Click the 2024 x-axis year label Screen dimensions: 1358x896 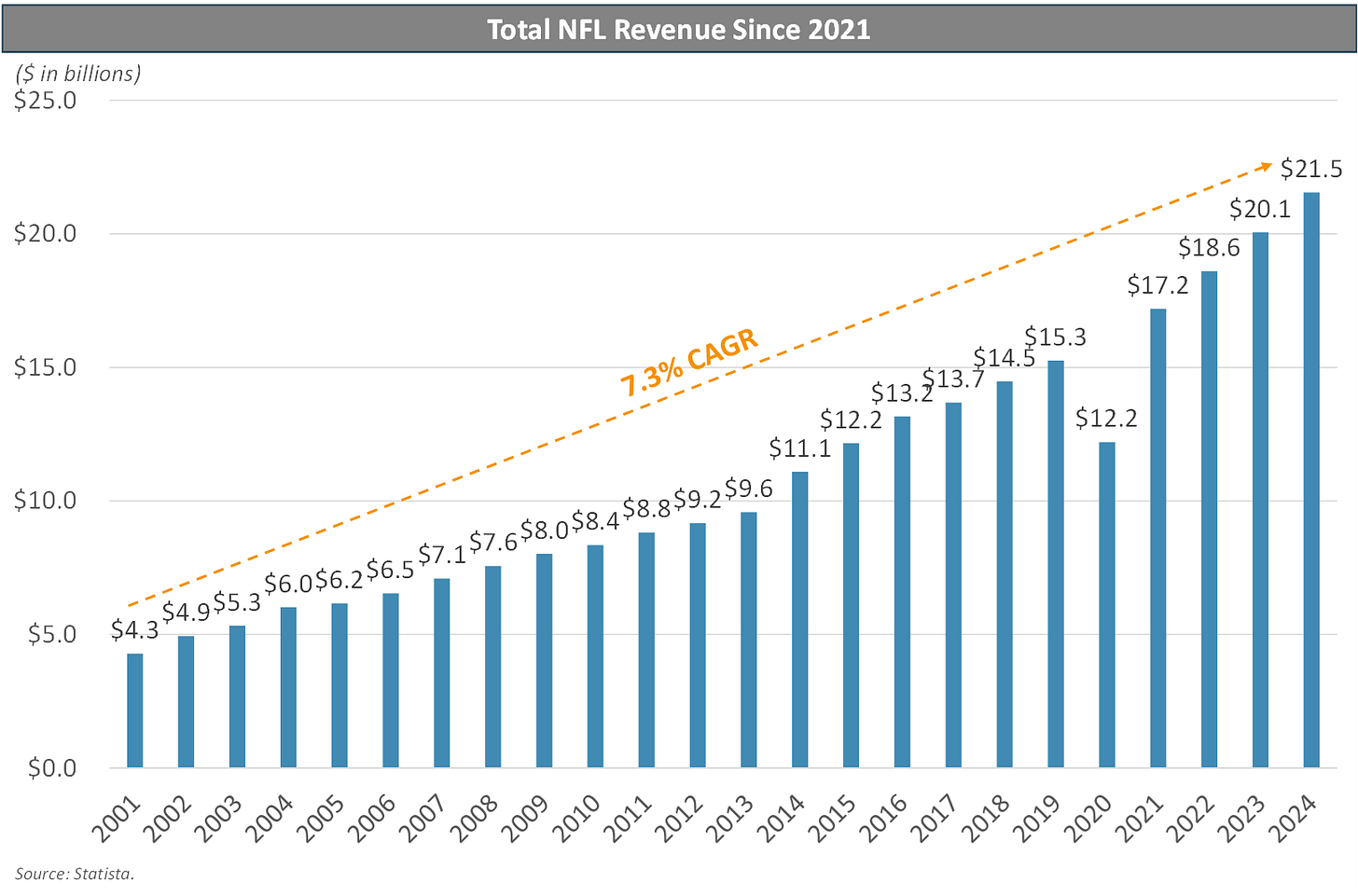[1293, 819]
